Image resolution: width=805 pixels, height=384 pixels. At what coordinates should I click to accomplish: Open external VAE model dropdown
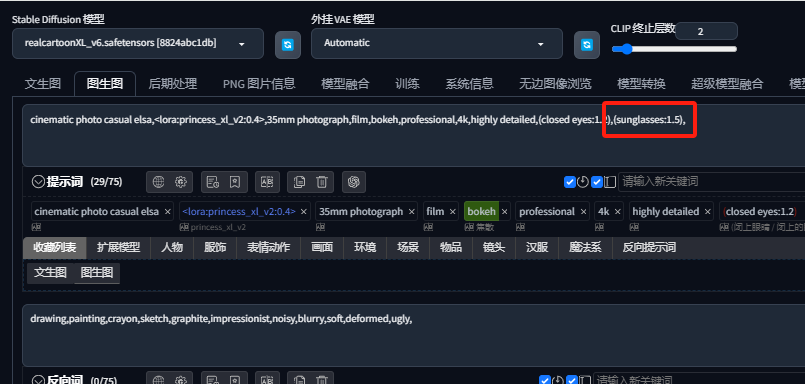pyautogui.click(x=437, y=44)
